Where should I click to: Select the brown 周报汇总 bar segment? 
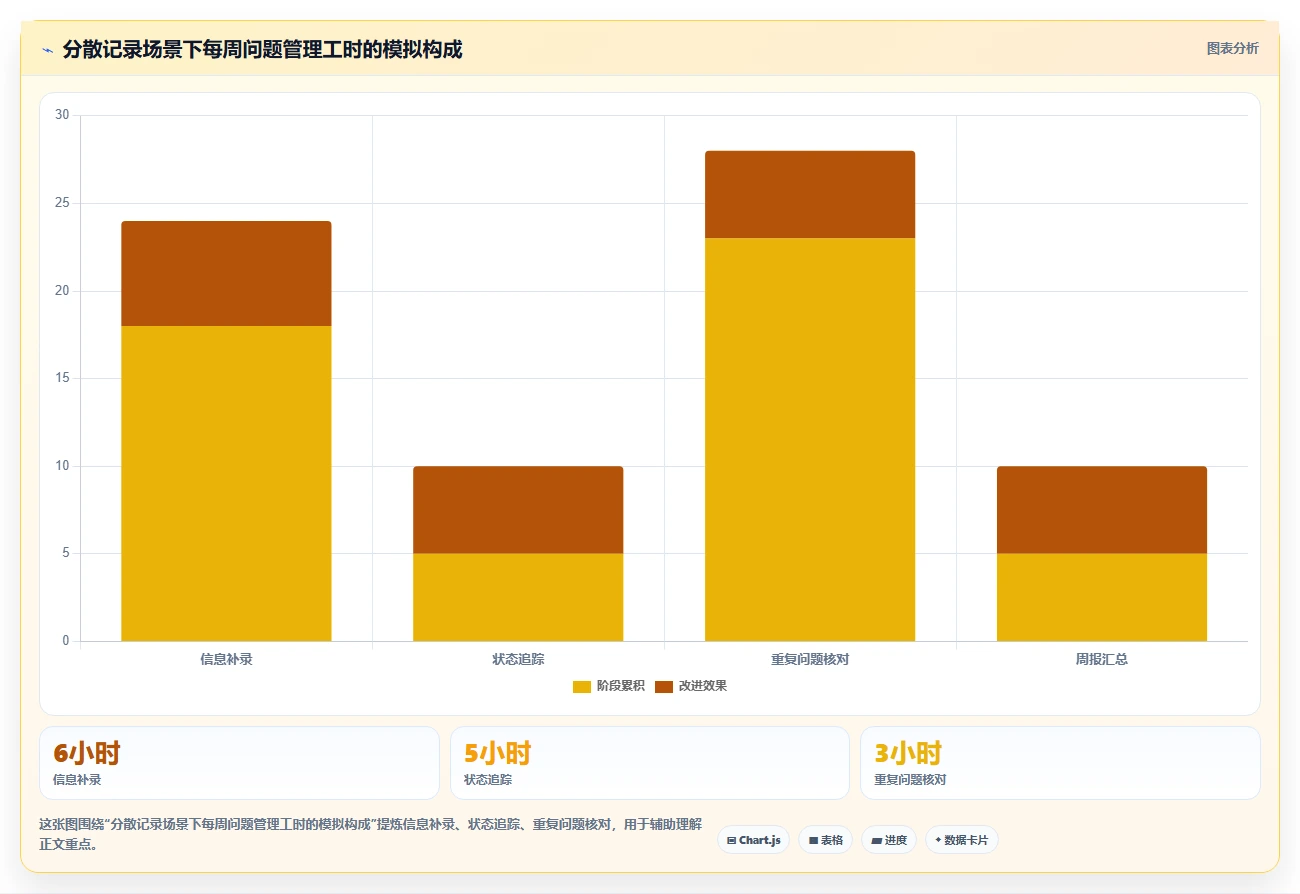click(1102, 510)
